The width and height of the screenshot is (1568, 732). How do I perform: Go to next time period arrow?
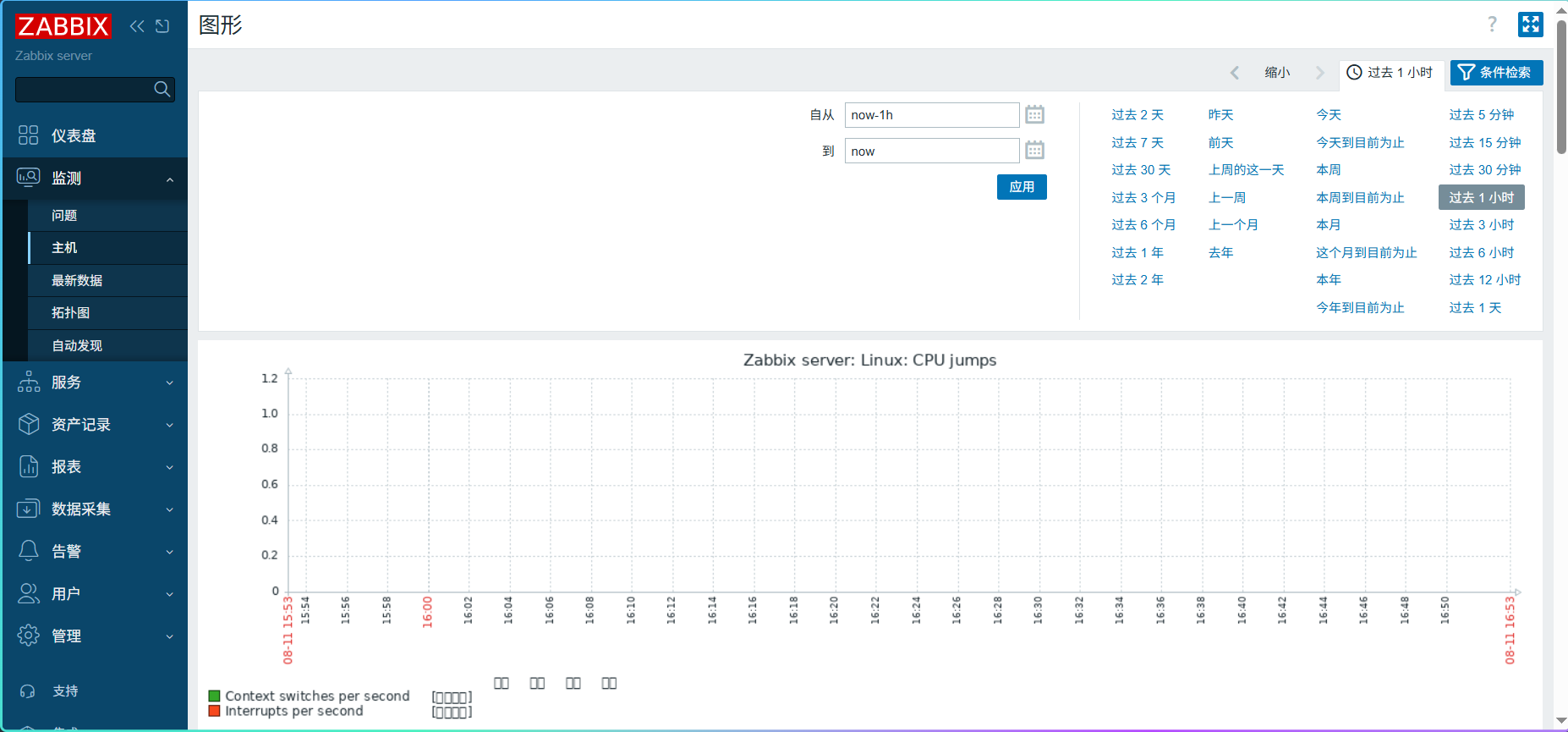(1320, 73)
